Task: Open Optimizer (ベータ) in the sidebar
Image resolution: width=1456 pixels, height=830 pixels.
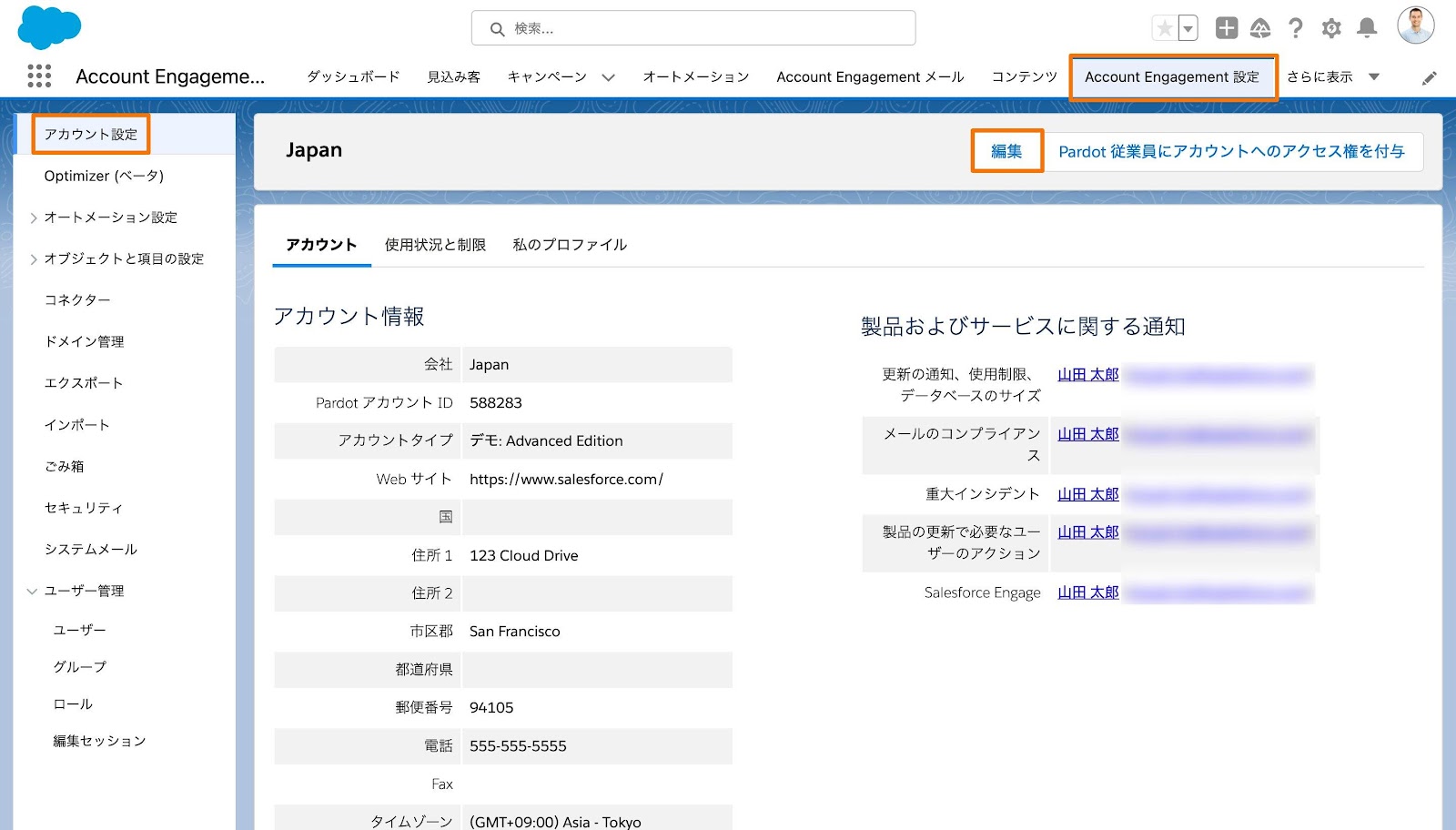Action: pyautogui.click(x=104, y=177)
